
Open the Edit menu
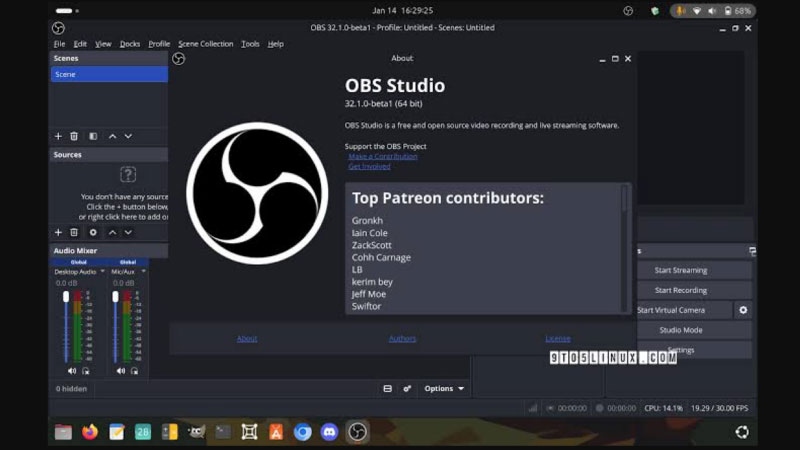(80, 44)
